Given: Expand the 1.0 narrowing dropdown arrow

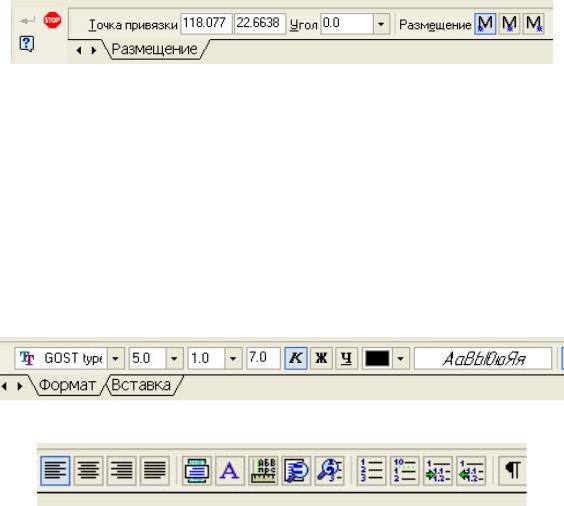Looking at the screenshot, I should coord(233,359).
